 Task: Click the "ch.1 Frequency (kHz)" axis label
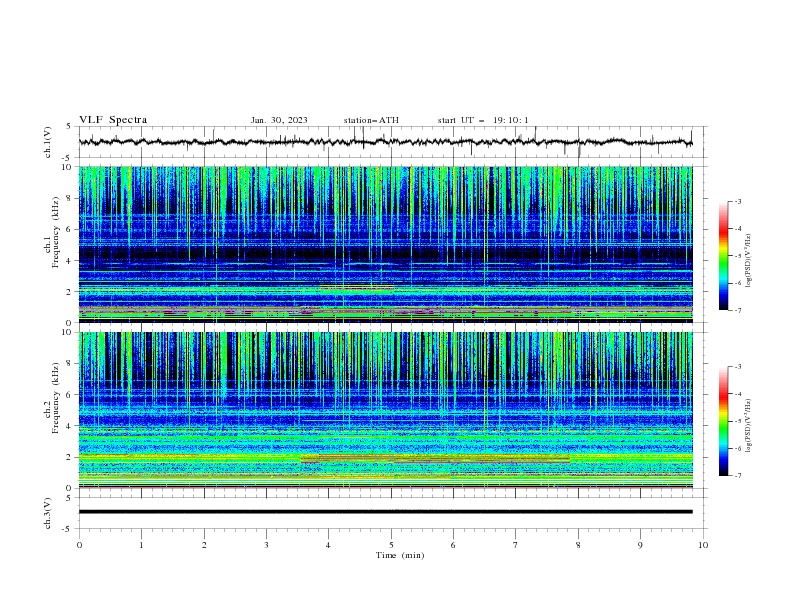coord(52,232)
